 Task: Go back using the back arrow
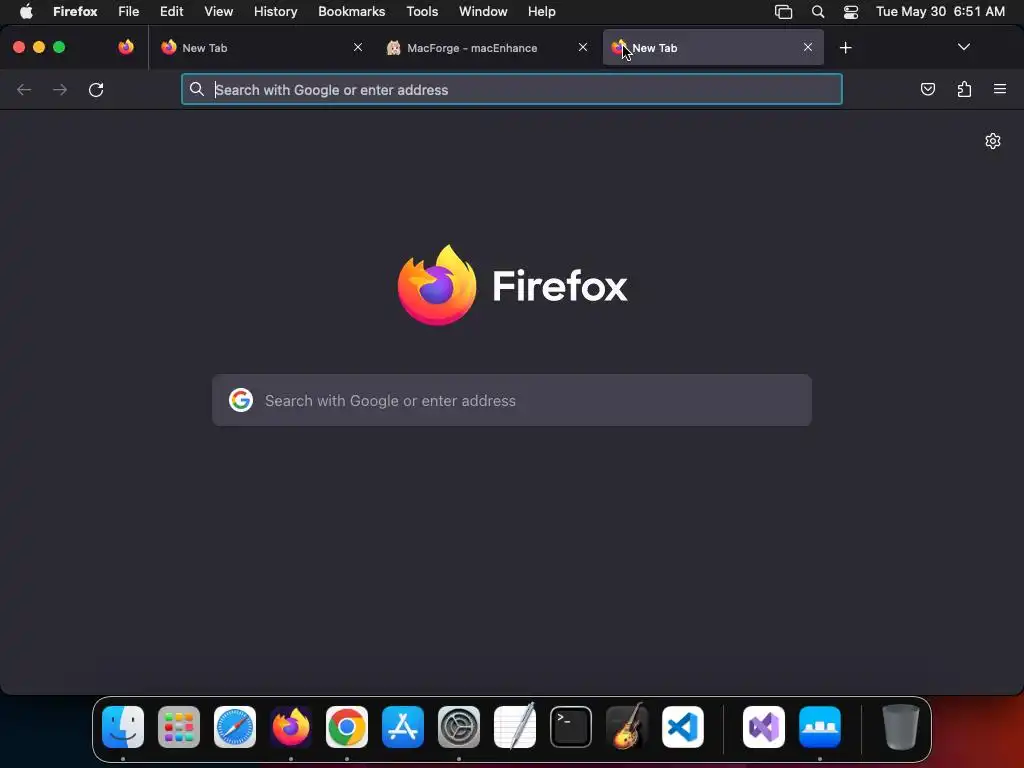click(x=24, y=89)
